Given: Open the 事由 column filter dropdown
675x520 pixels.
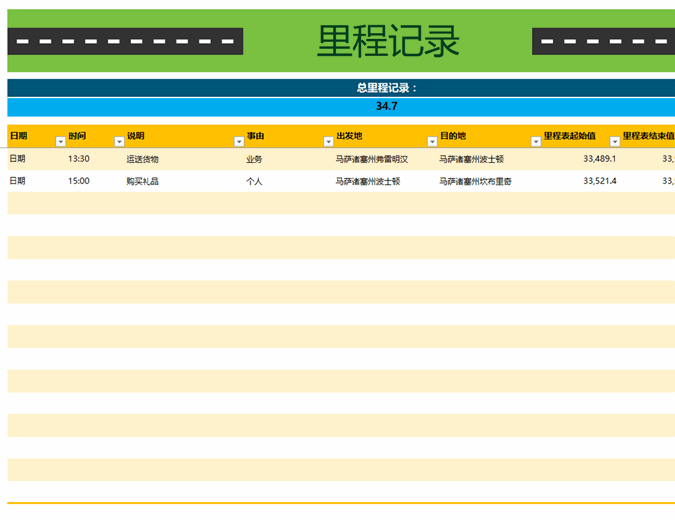Looking at the screenshot, I should click(328, 142).
